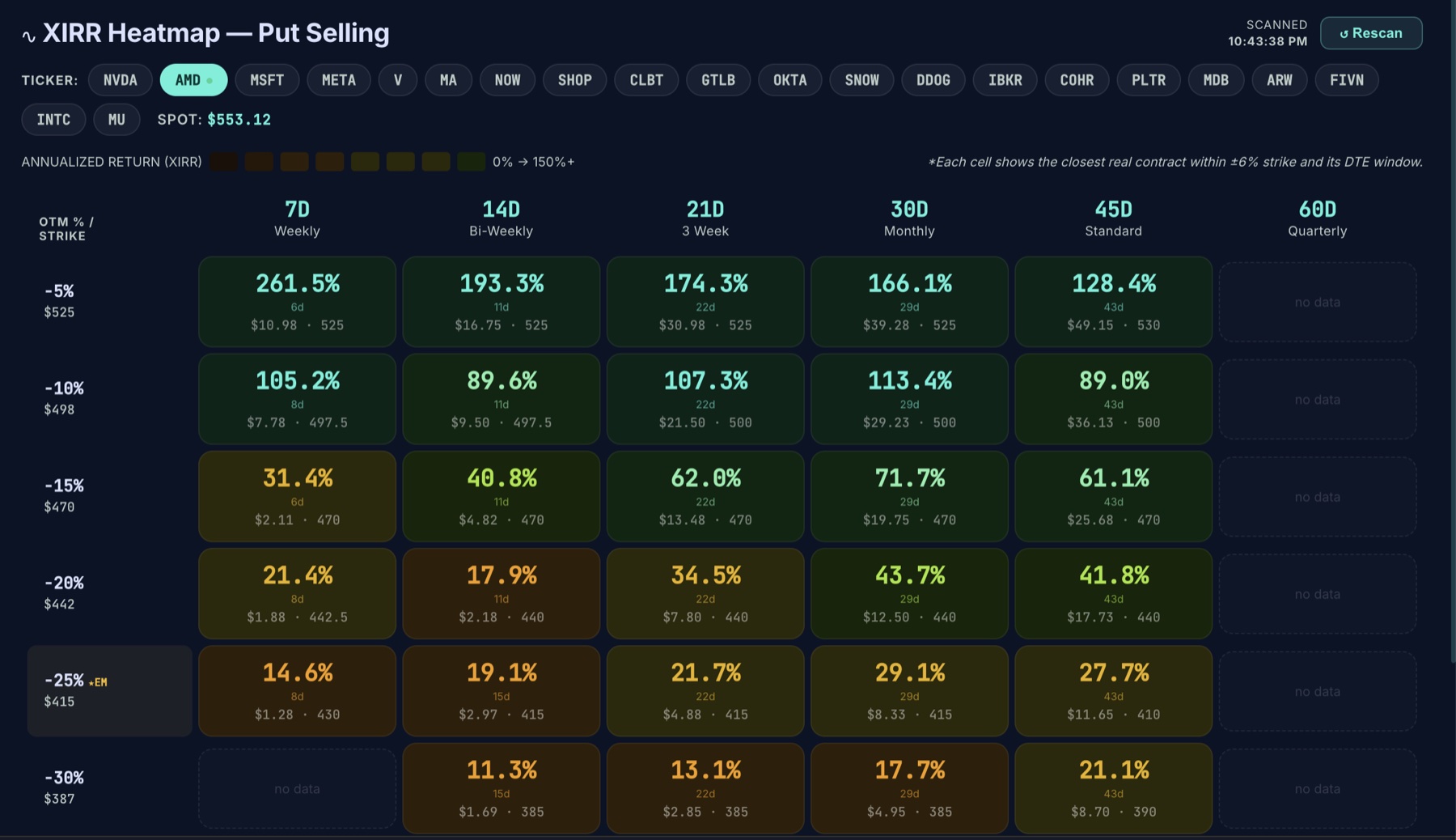The width and height of the screenshot is (1456, 840).
Task: Select the 71.7% cell
Action: coord(909,496)
